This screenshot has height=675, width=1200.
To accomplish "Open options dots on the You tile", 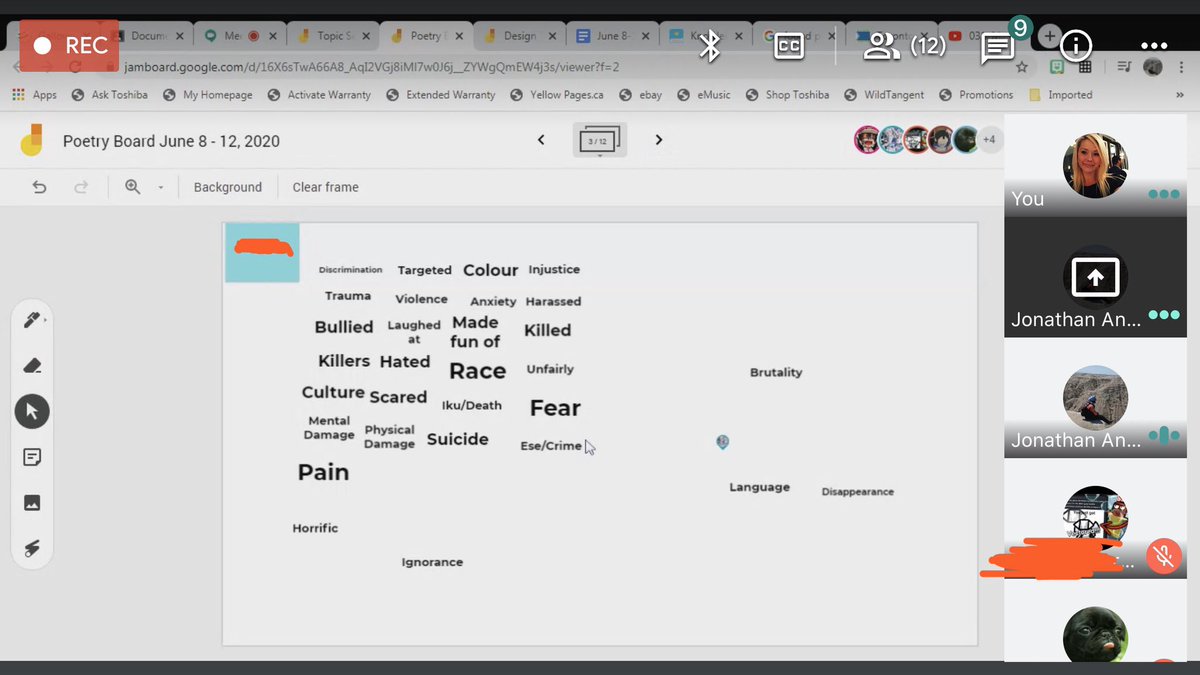I will (1163, 194).
